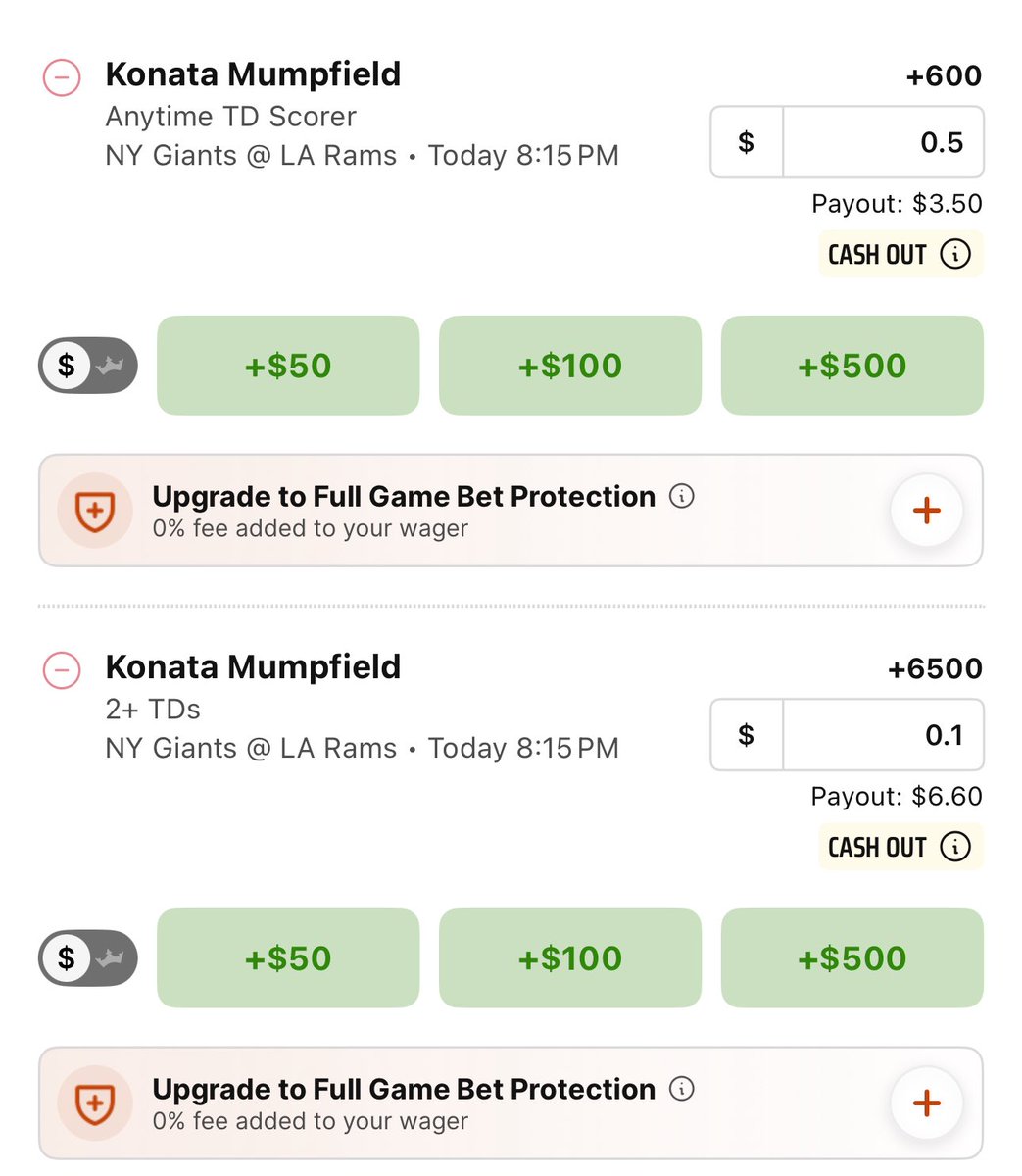Screen dimensions: 1022x1176
Task: Add +$100 to the Anytime TD wager
Action: point(570,366)
